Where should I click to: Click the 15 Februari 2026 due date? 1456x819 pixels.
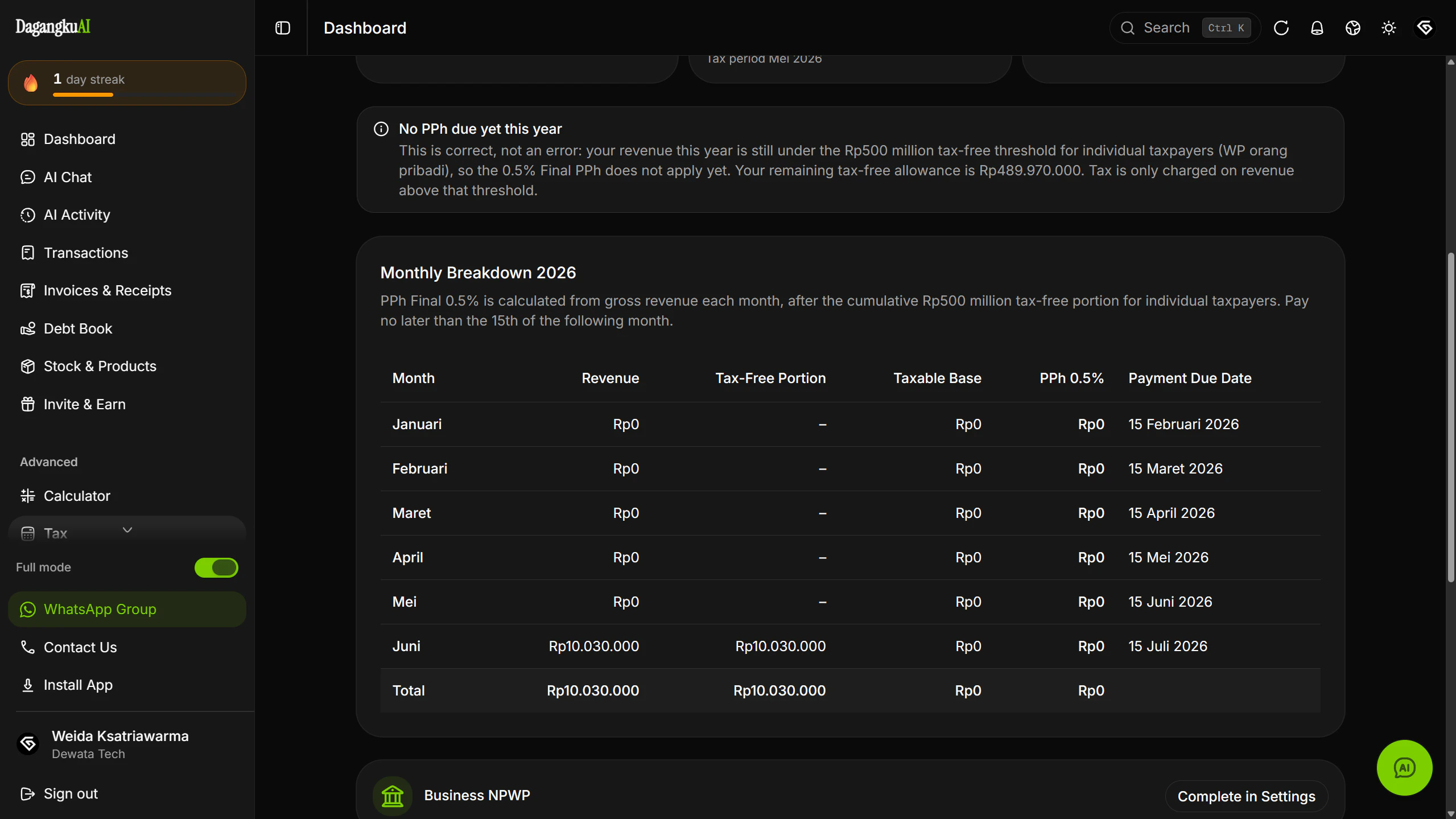(x=1183, y=425)
